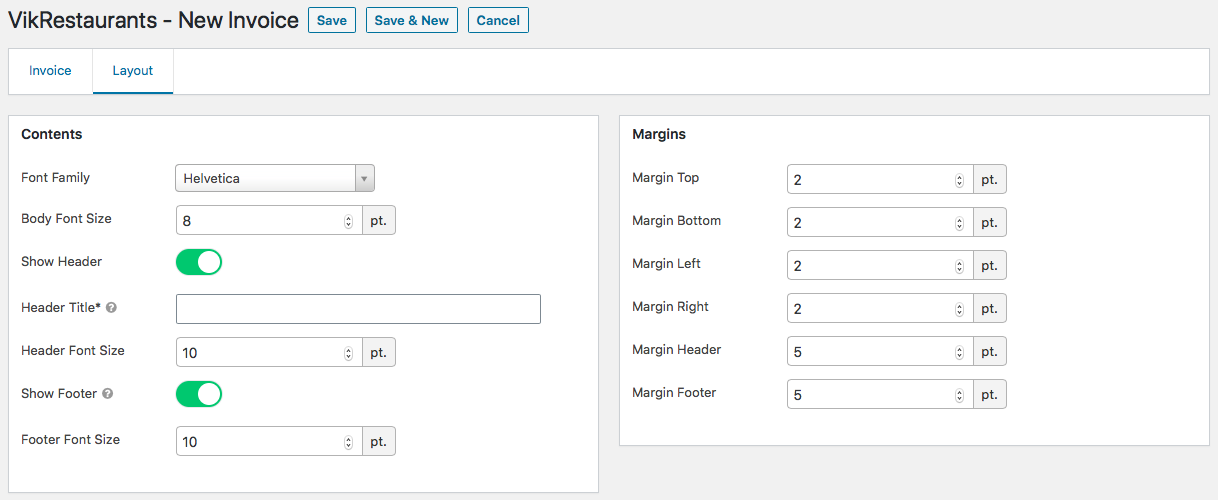Select the Layout tab

pyautogui.click(x=133, y=71)
